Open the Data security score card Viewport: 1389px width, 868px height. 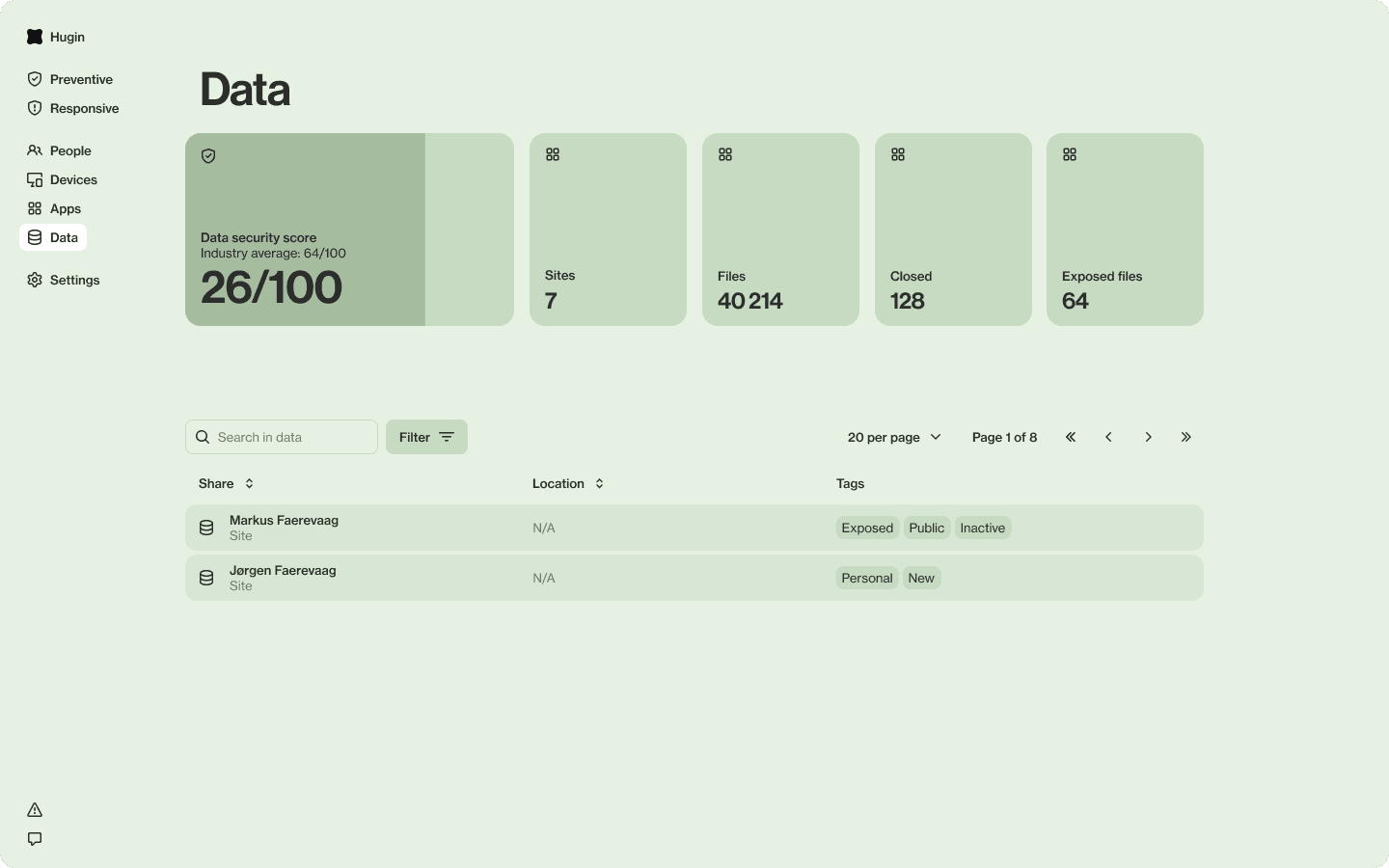click(x=349, y=230)
